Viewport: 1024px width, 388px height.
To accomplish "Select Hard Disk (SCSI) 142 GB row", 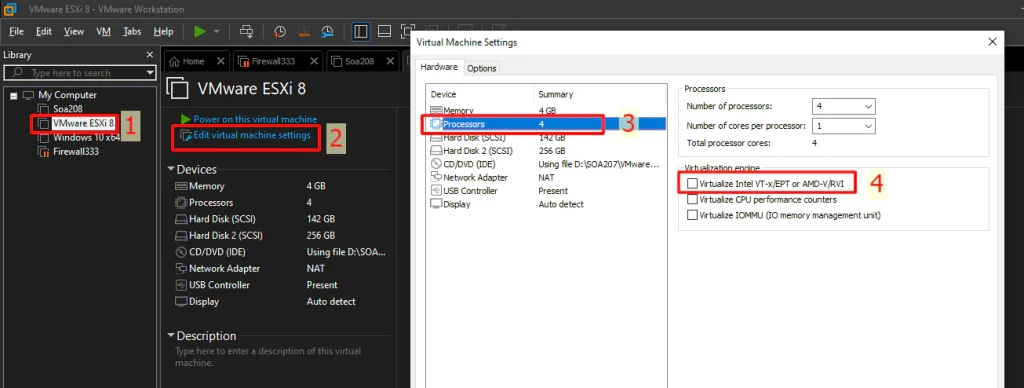I will (x=546, y=137).
